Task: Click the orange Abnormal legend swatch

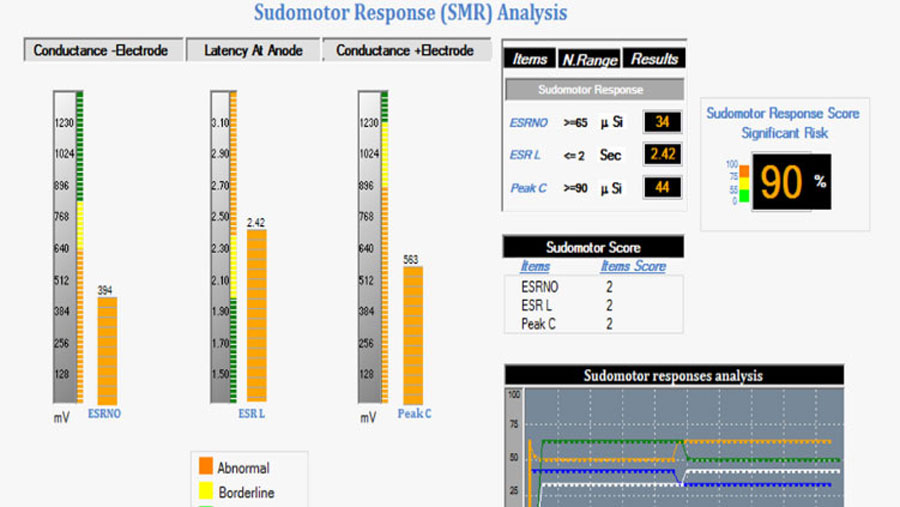Action: (205, 466)
